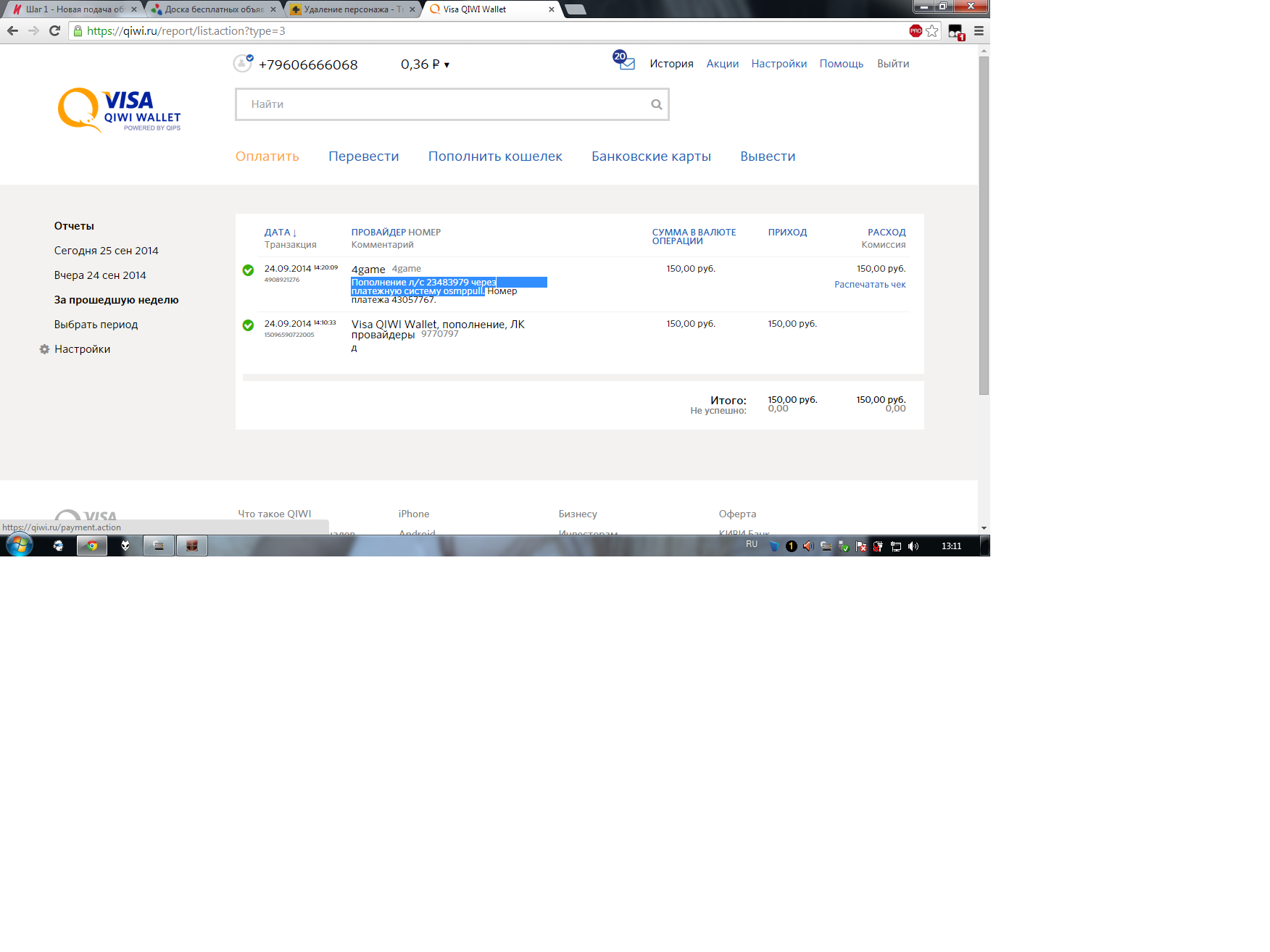Click Выйти to log out
Screen dimensions: 1270x952
(893, 64)
